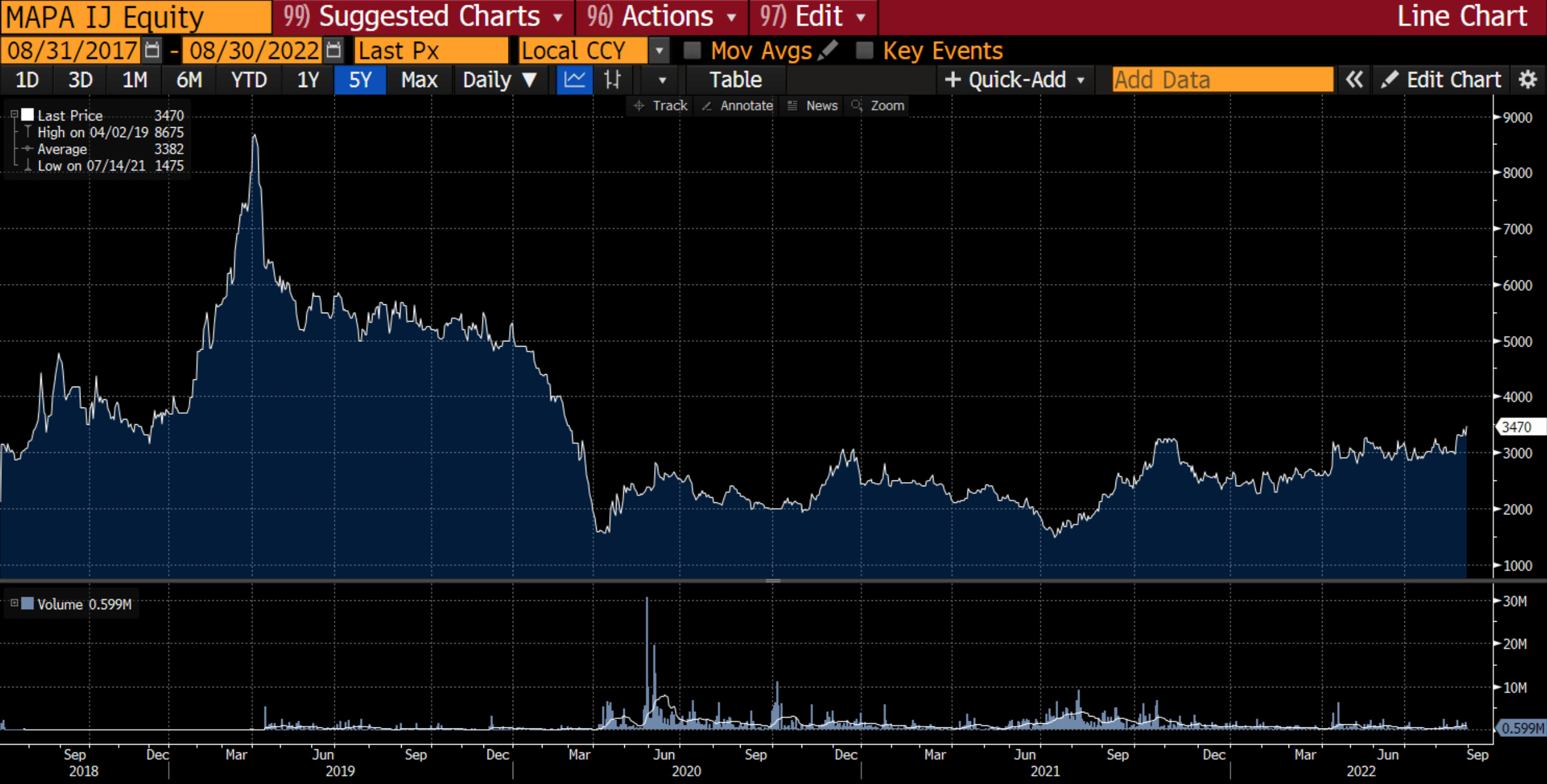Click the High on 04/02/19 legend row
This screenshot has width=1547, height=784.
103,132
